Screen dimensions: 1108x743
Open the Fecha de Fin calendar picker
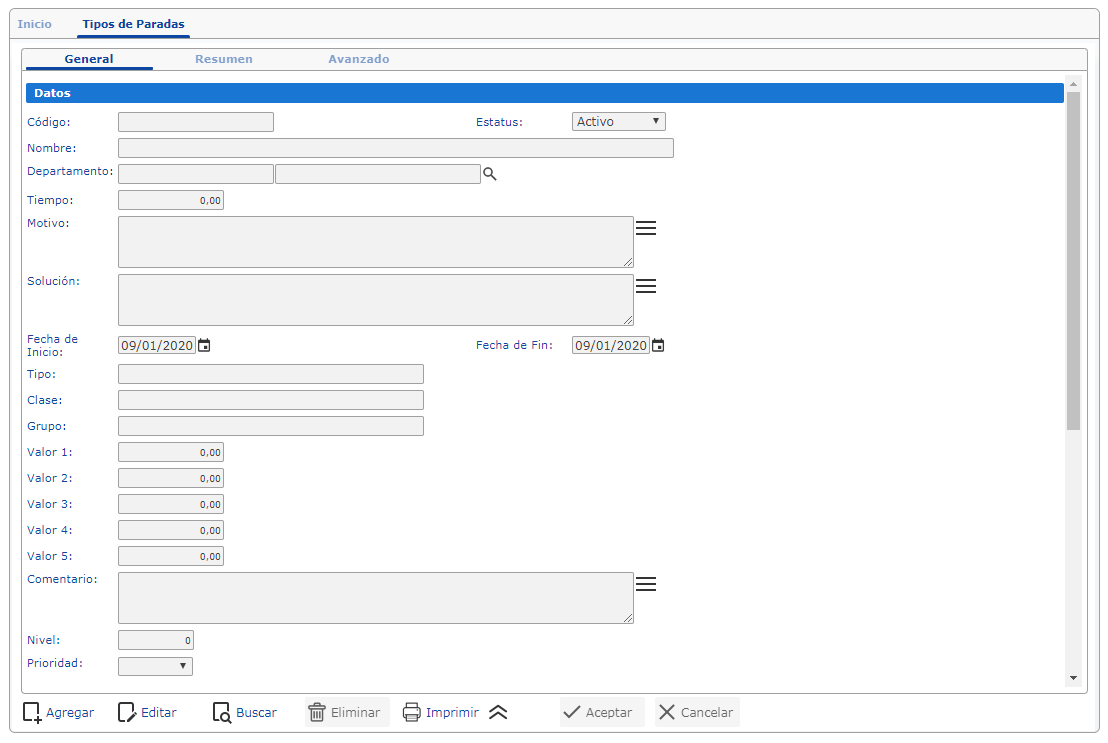coord(658,346)
